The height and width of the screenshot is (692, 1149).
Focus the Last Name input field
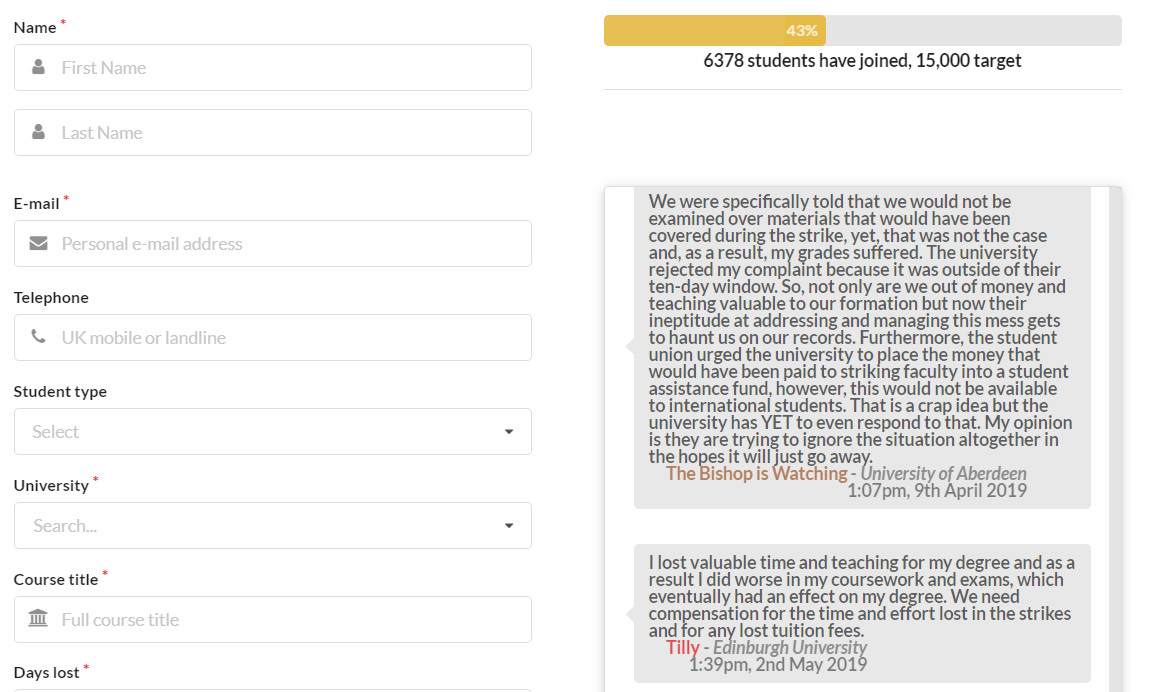click(x=273, y=133)
